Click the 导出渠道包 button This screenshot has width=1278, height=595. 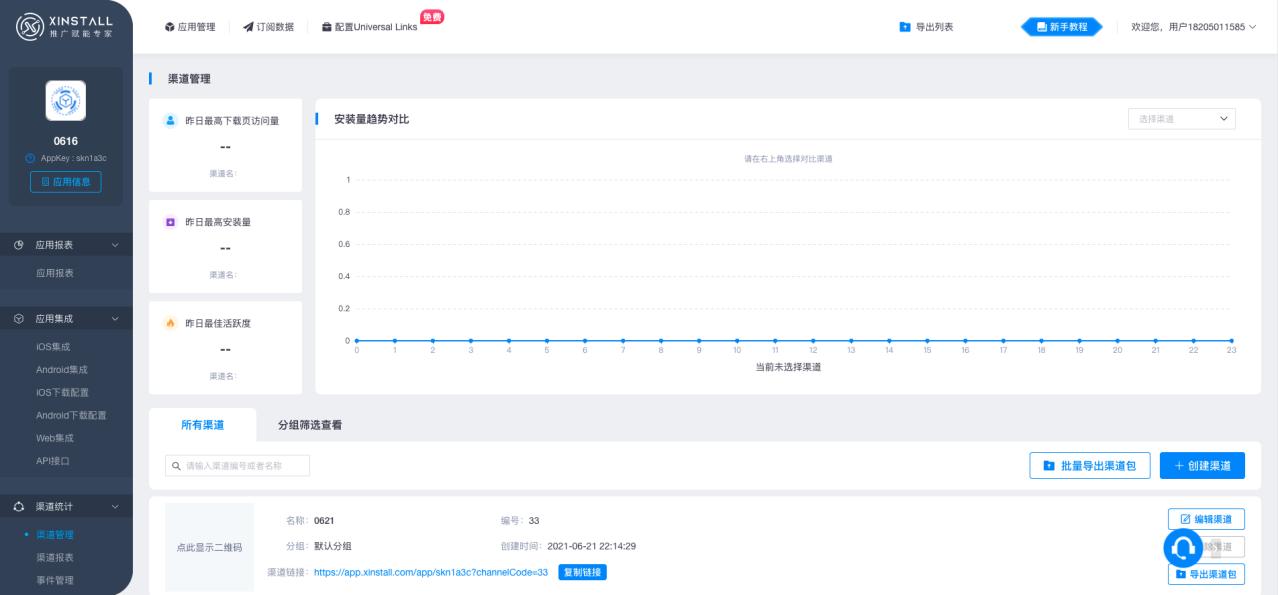[x=1206, y=574]
